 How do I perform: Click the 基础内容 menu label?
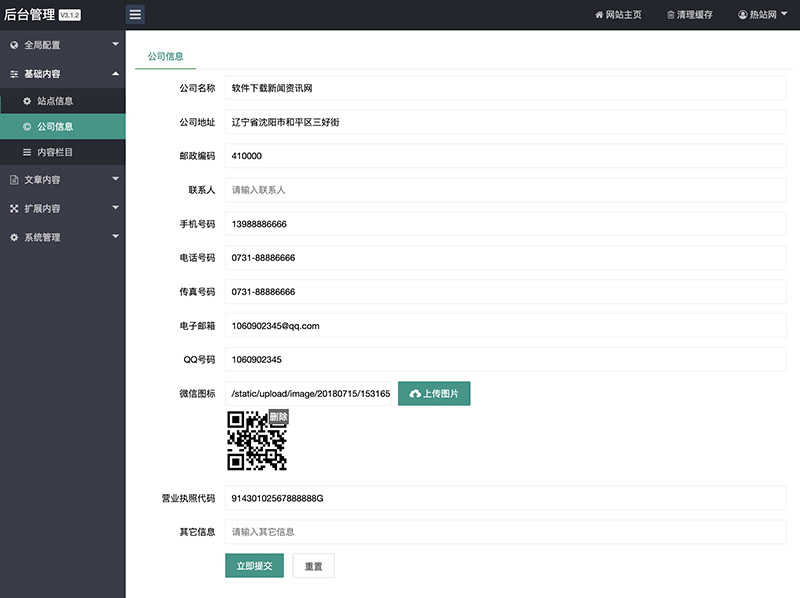point(42,74)
